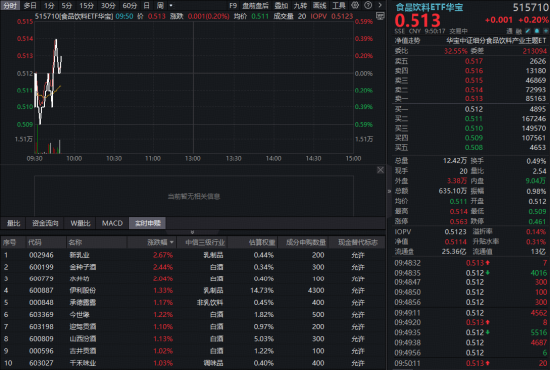Select the 资金流向 indicator tab
This screenshot has width=550, height=370.
[45, 223]
